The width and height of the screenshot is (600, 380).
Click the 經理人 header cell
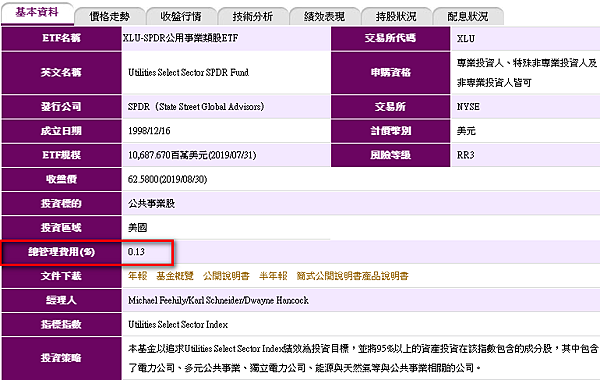coord(62,300)
